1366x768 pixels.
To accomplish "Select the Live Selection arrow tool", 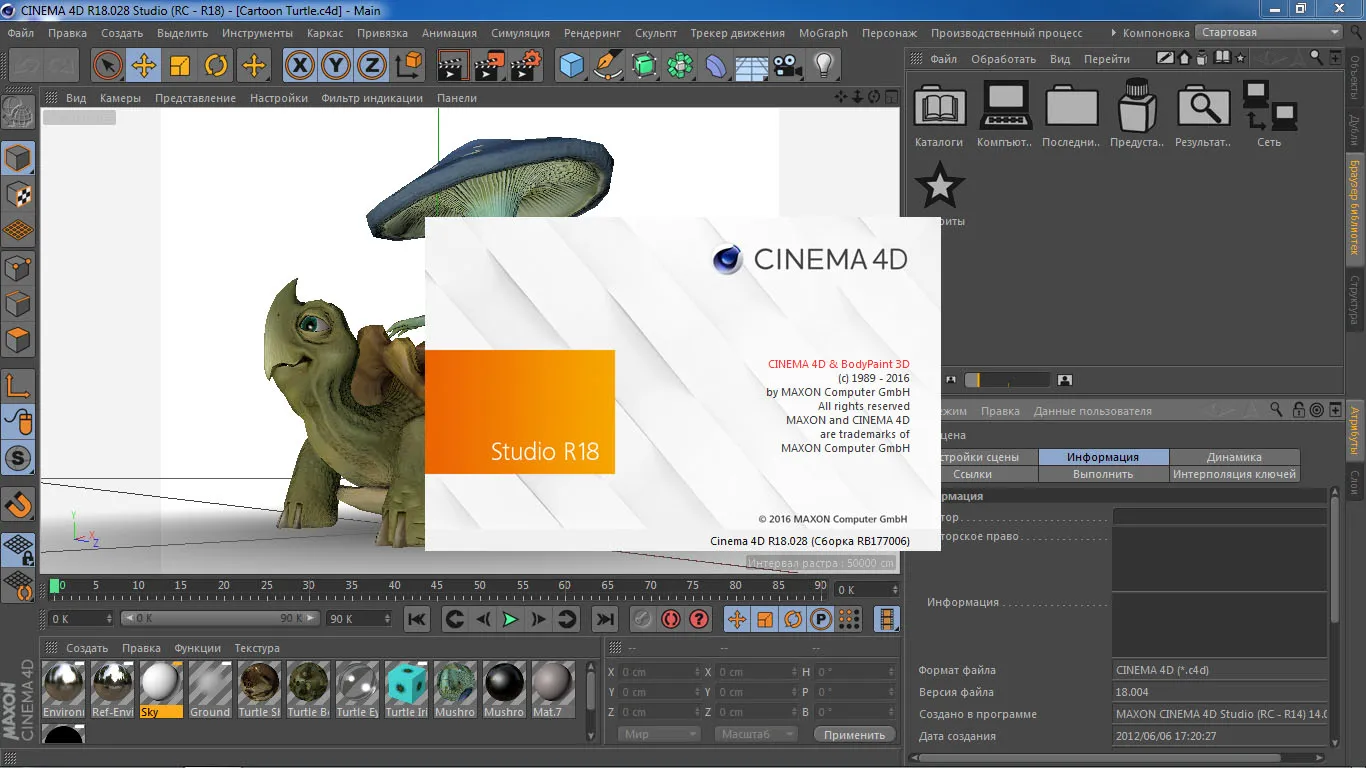I will [x=108, y=66].
